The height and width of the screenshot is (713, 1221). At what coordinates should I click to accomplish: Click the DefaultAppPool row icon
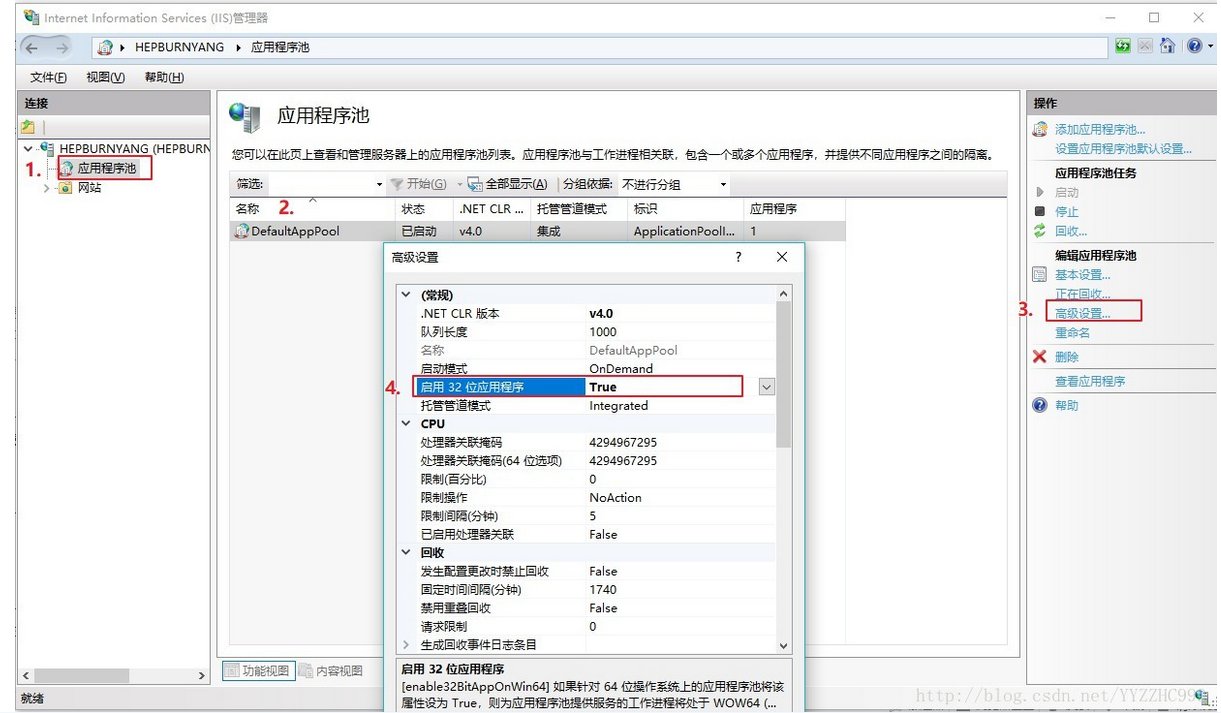point(241,231)
